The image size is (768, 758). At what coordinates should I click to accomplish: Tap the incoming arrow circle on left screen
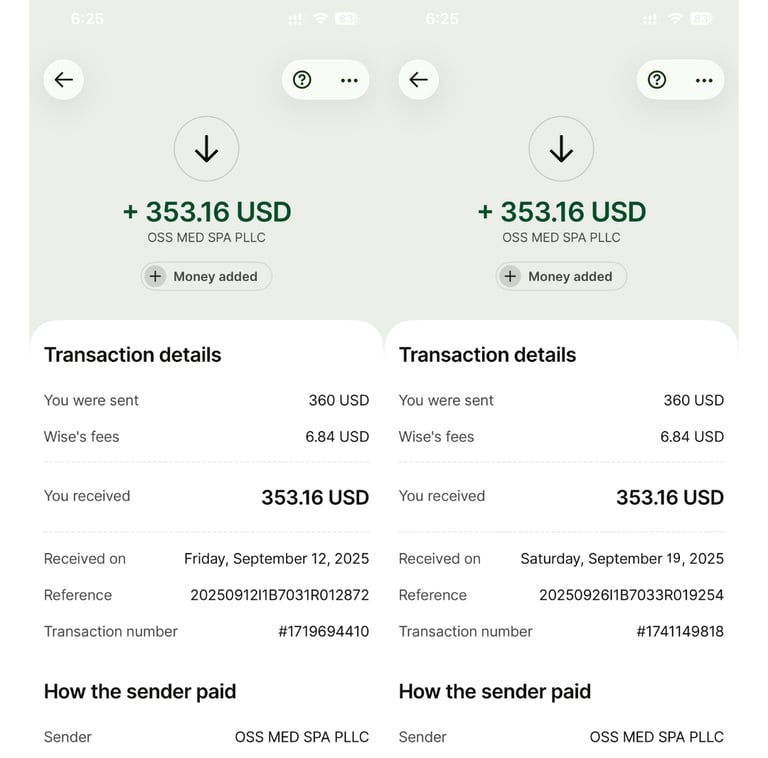[206, 149]
